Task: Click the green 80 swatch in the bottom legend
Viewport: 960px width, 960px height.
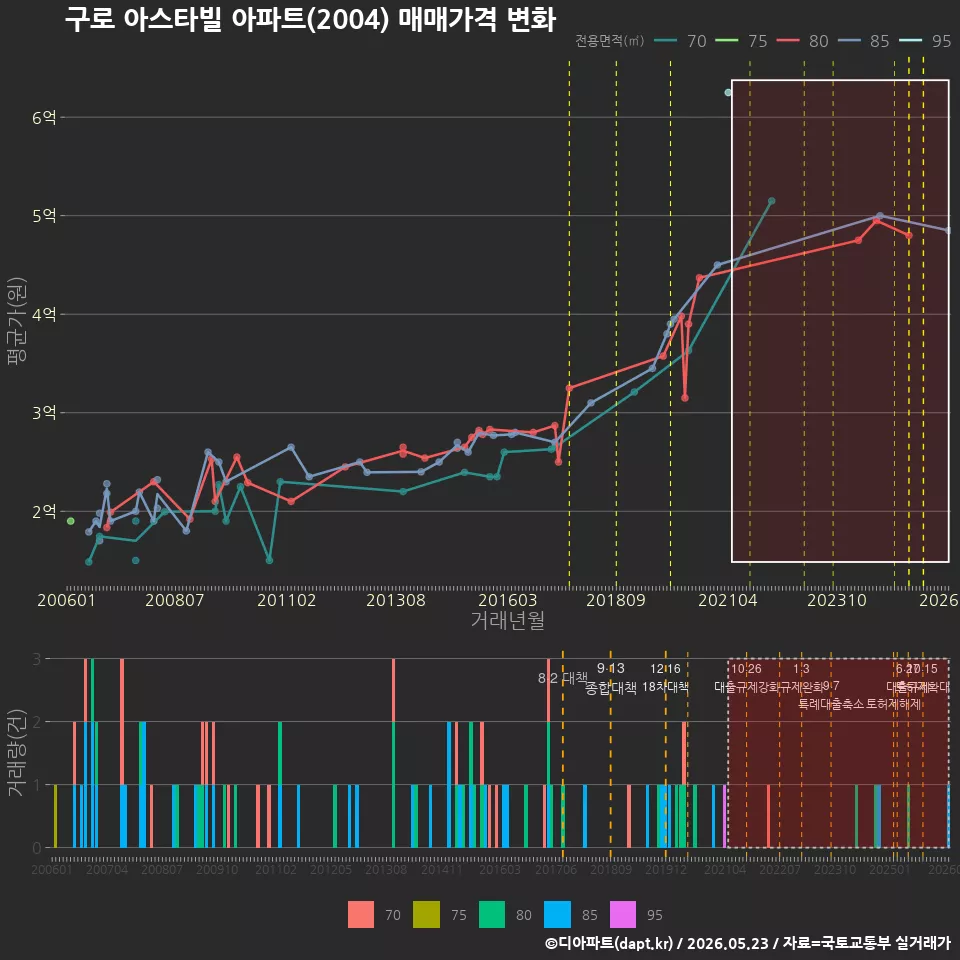Action: (x=492, y=915)
